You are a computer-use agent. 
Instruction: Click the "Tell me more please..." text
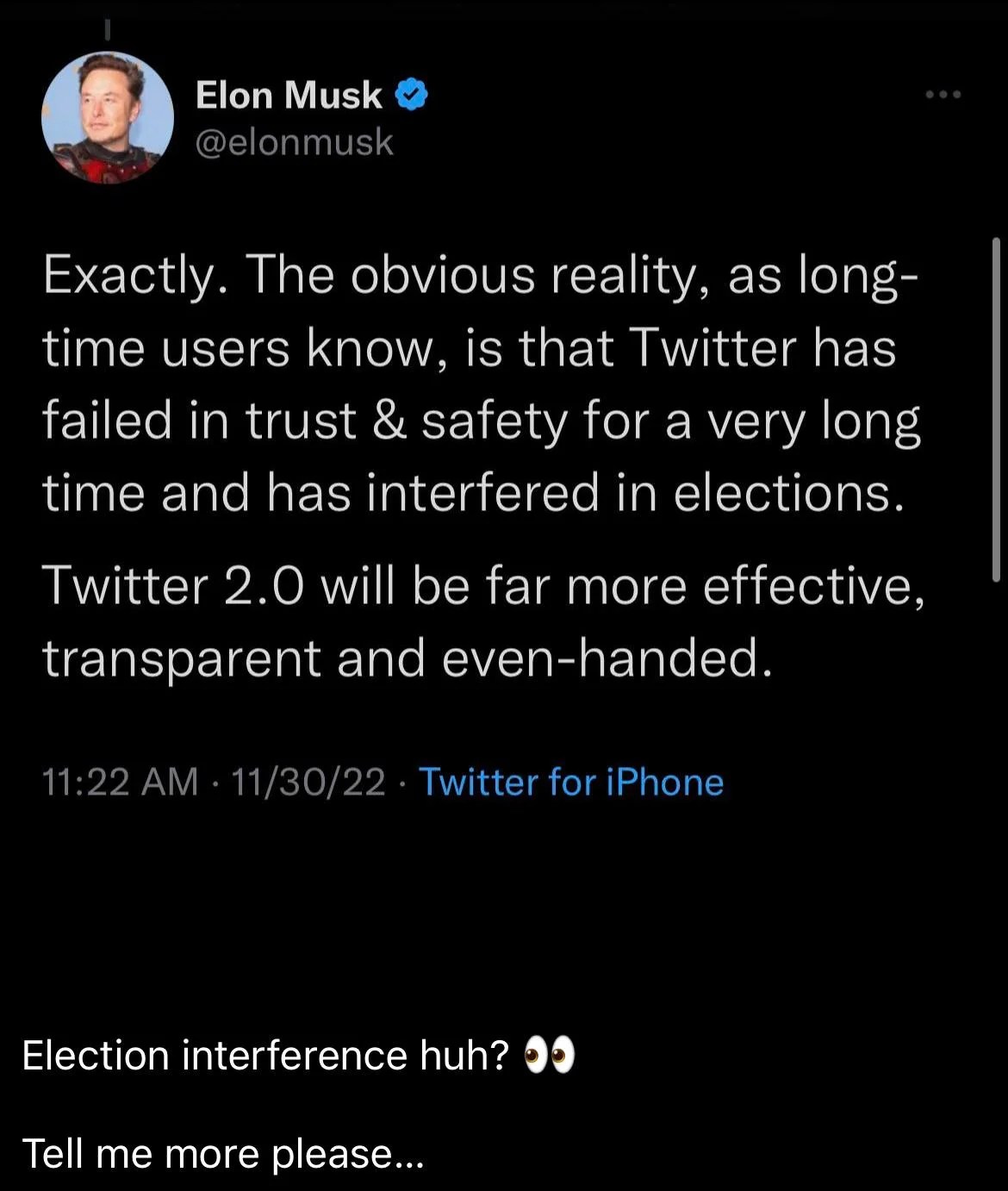pos(222,1154)
